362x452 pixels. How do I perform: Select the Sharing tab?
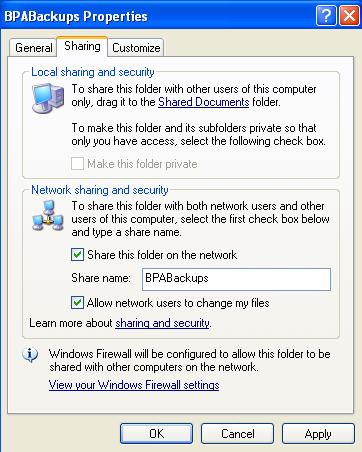(82, 46)
